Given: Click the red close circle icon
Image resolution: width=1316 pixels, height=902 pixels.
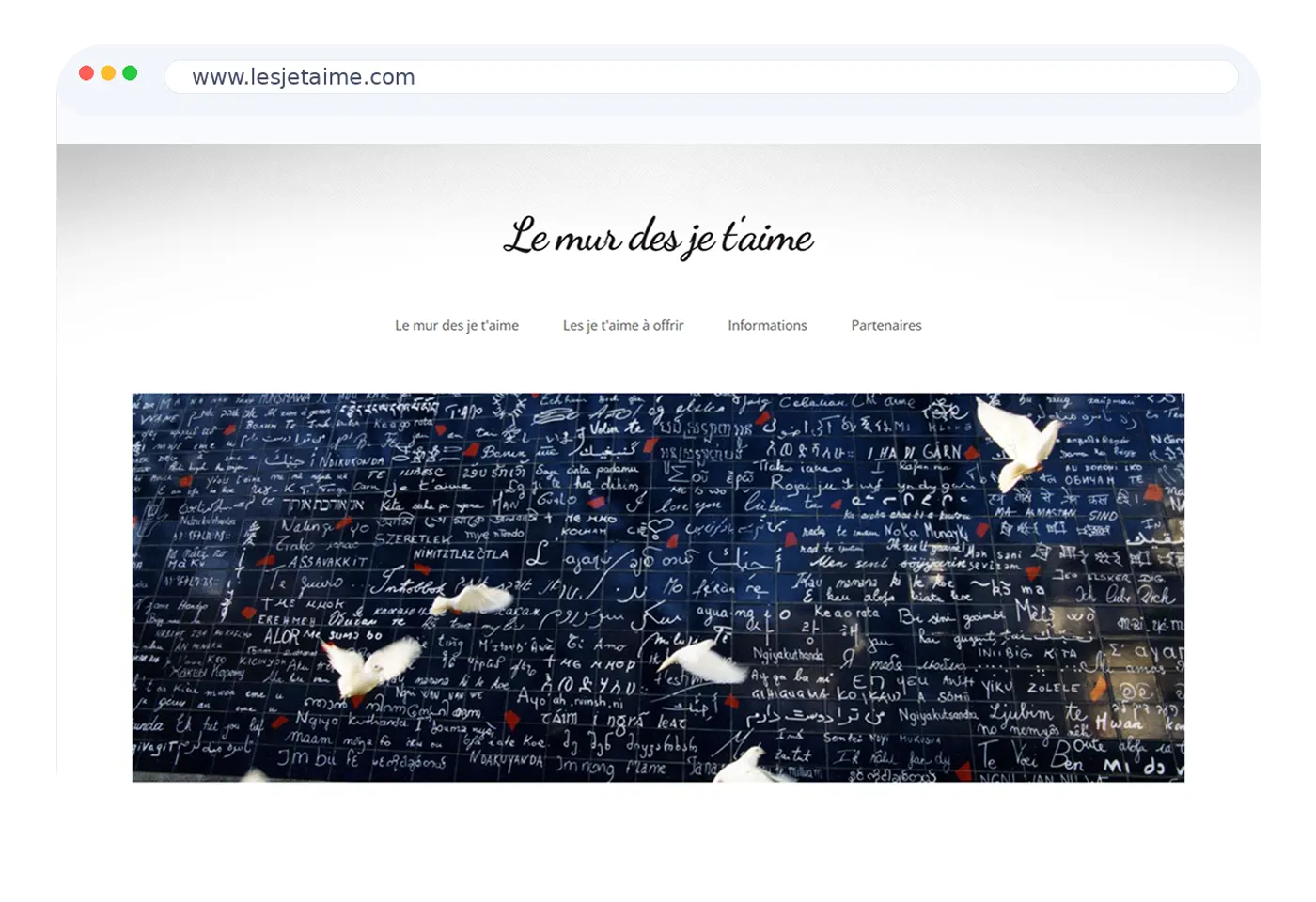Looking at the screenshot, I should (86, 72).
